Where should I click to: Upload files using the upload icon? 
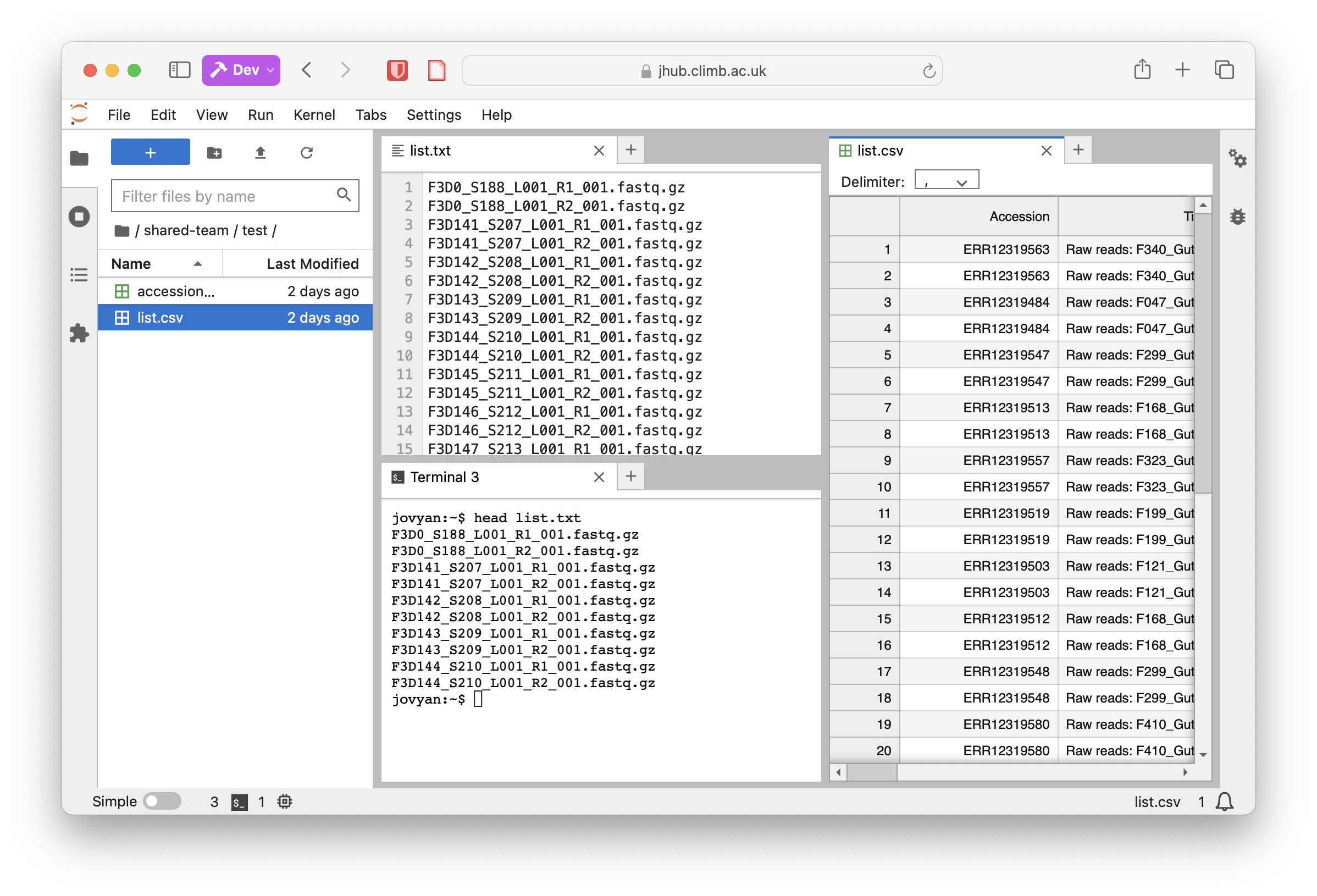(x=260, y=152)
